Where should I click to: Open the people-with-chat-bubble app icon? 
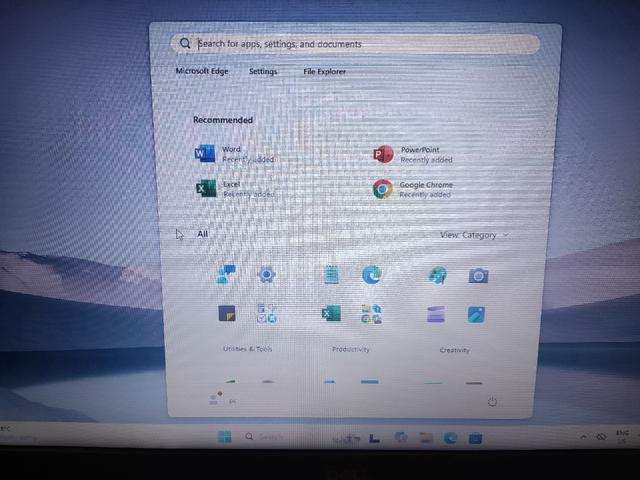click(226, 274)
